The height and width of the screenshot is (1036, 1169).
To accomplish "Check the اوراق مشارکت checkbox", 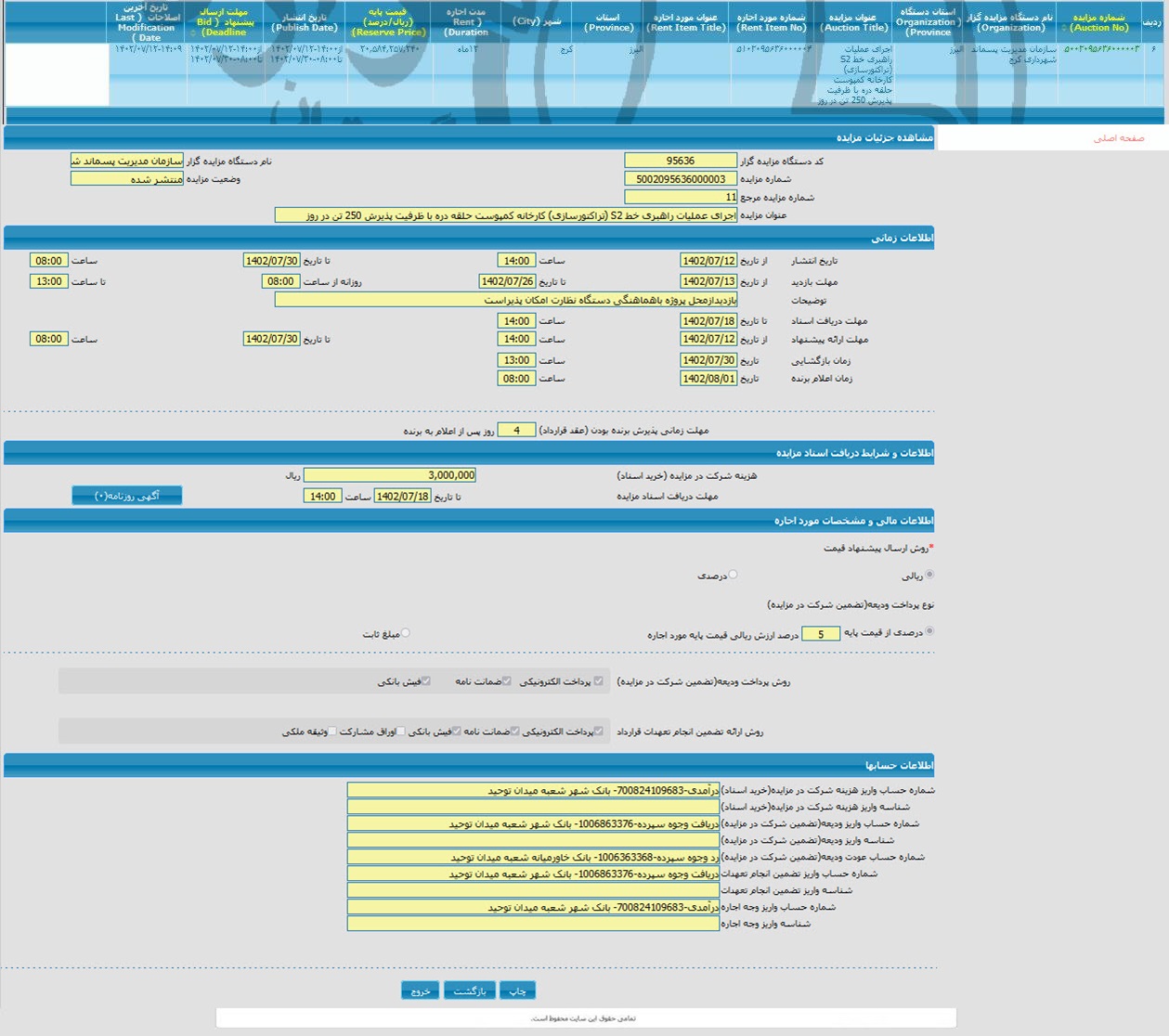I will click(x=401, y=732).
